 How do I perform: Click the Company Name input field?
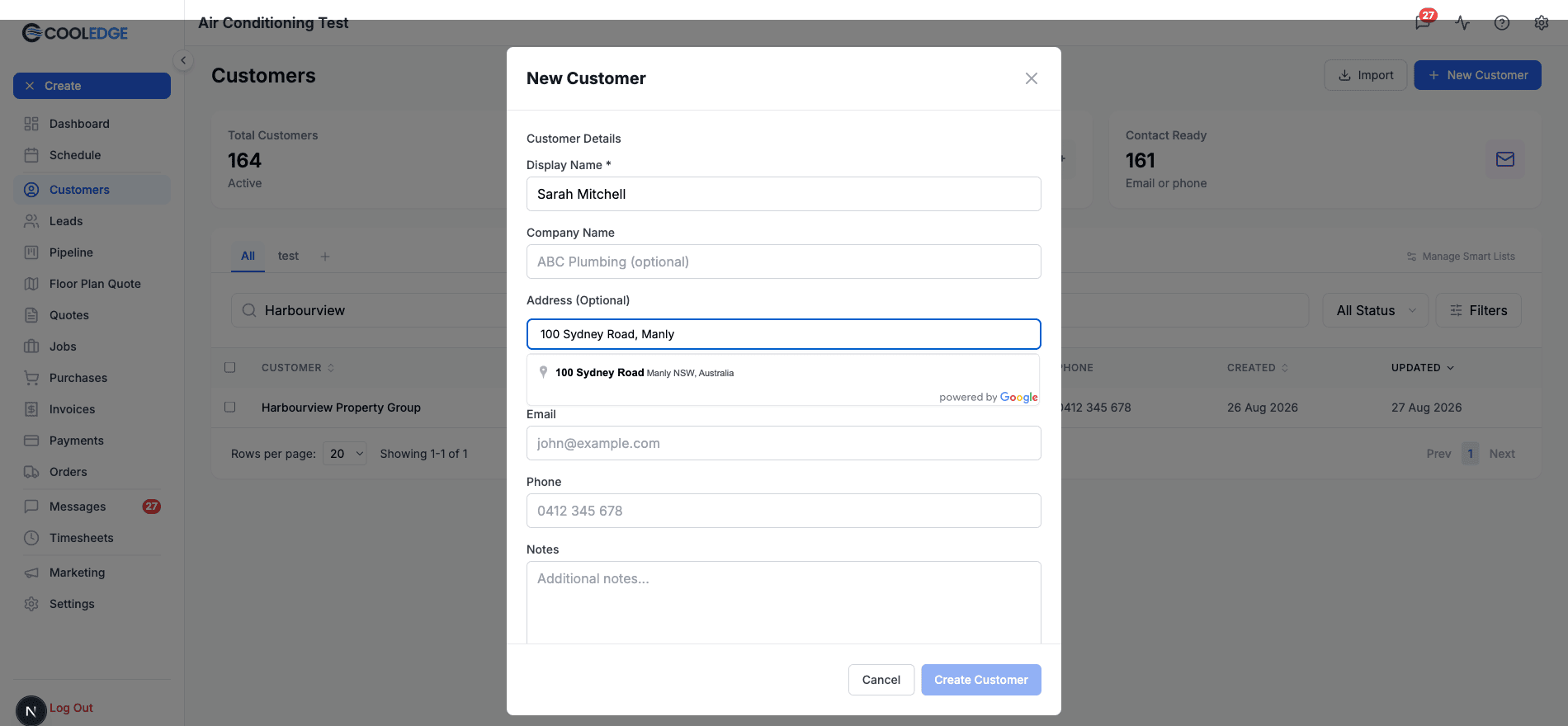pyautogui.click(x=784, y=262)
